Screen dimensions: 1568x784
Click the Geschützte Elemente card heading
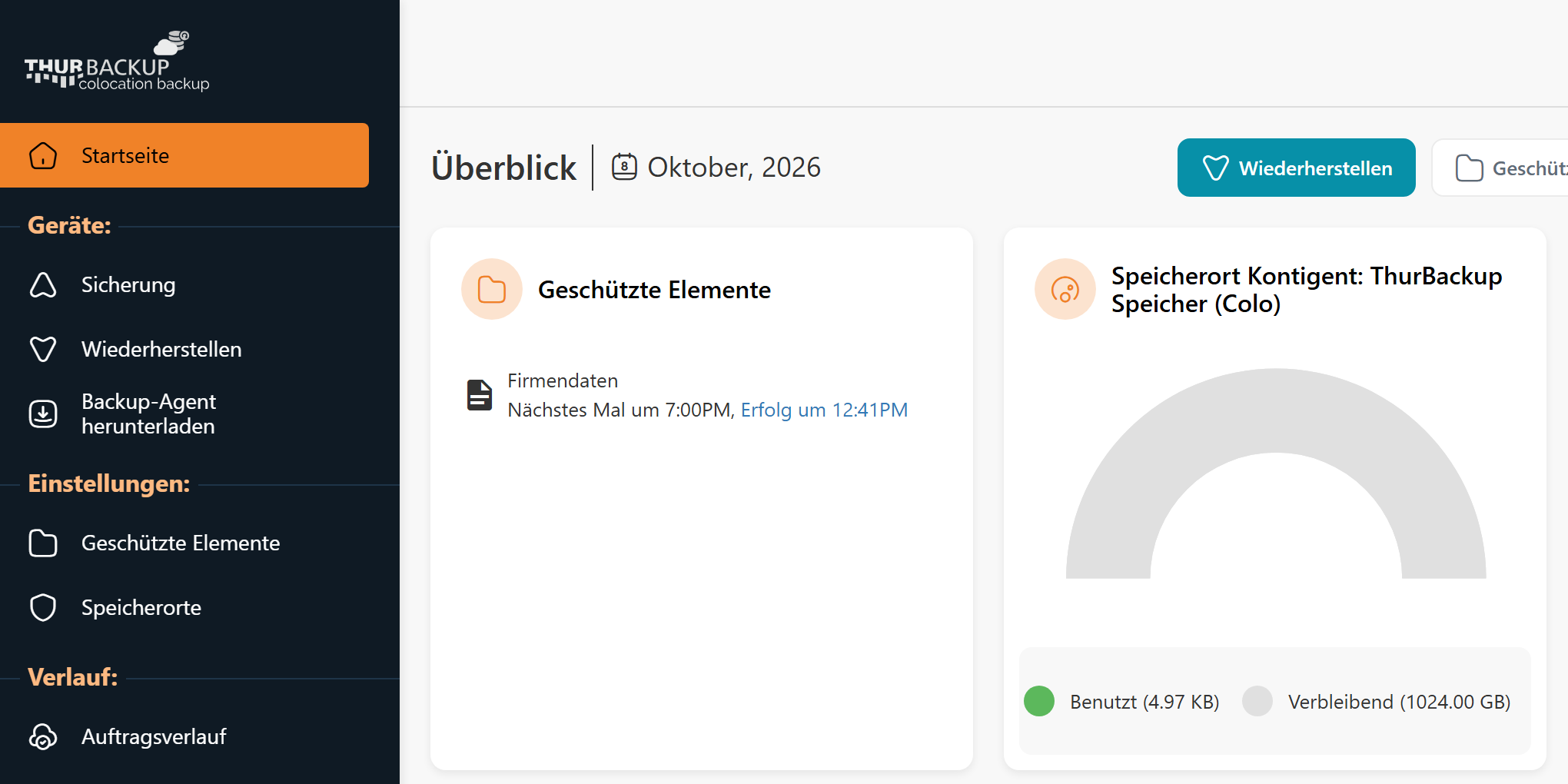pos(654,290)
